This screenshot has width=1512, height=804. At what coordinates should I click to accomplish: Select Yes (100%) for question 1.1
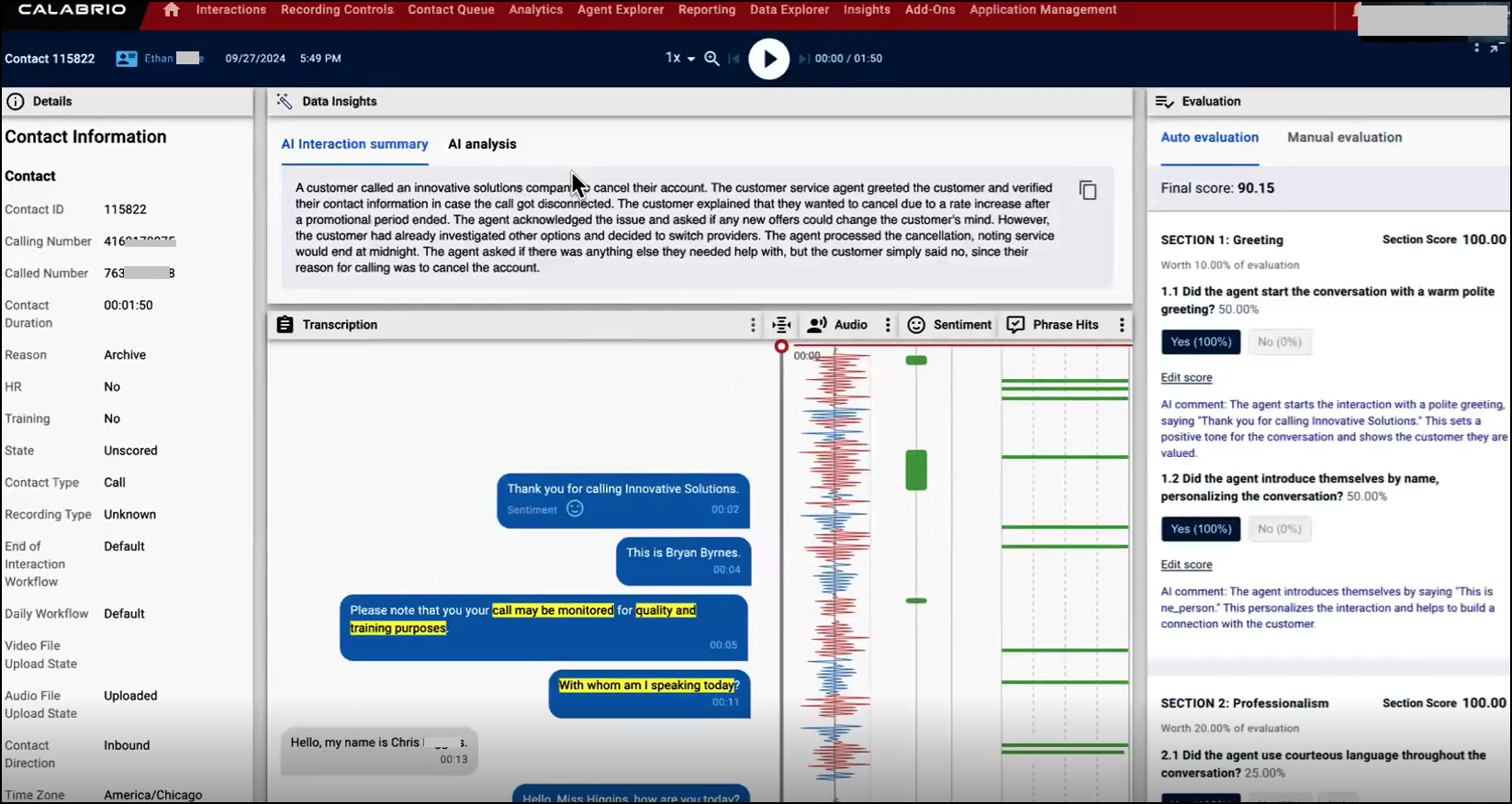[1201, 342]
